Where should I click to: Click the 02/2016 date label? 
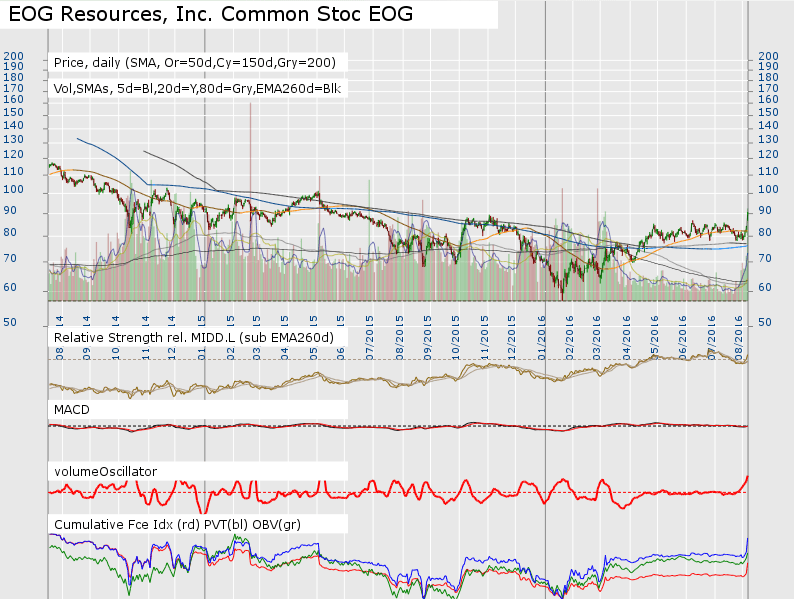pyautogui.click(x=569, y=338)
